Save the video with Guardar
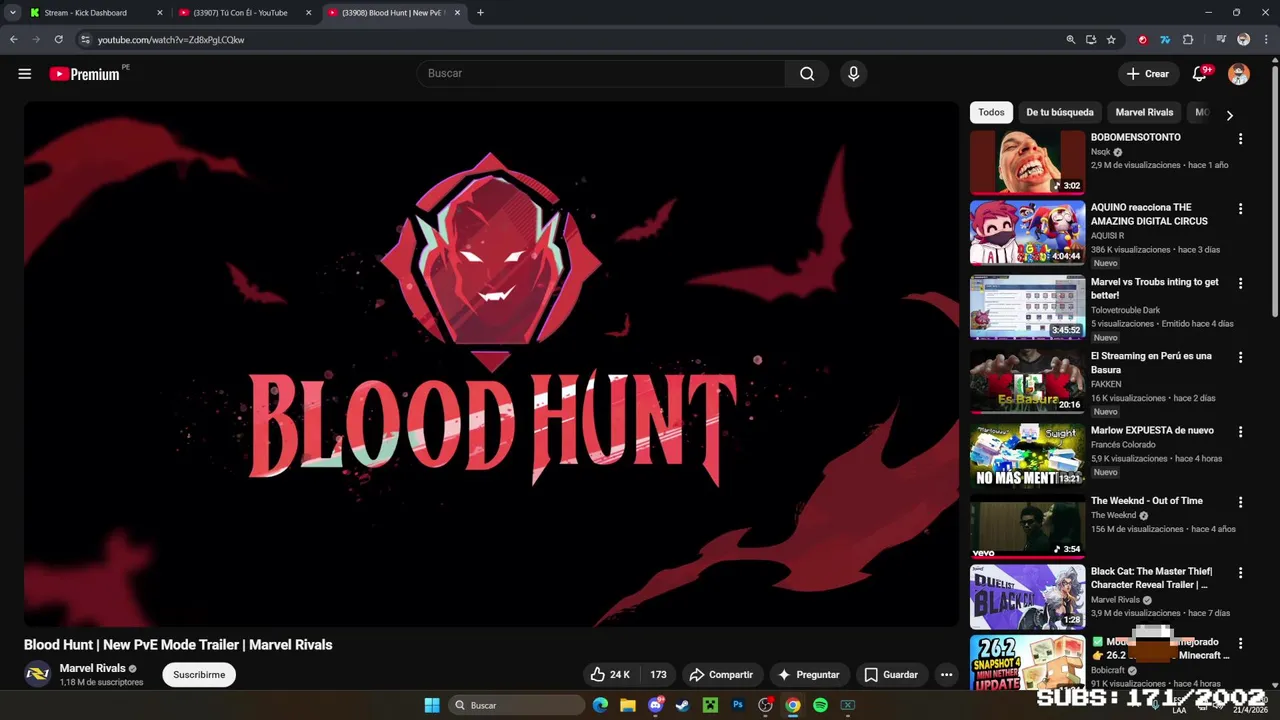Image resolution: width=1280 pixels, height=720 pixels. (x=891, y=675)
